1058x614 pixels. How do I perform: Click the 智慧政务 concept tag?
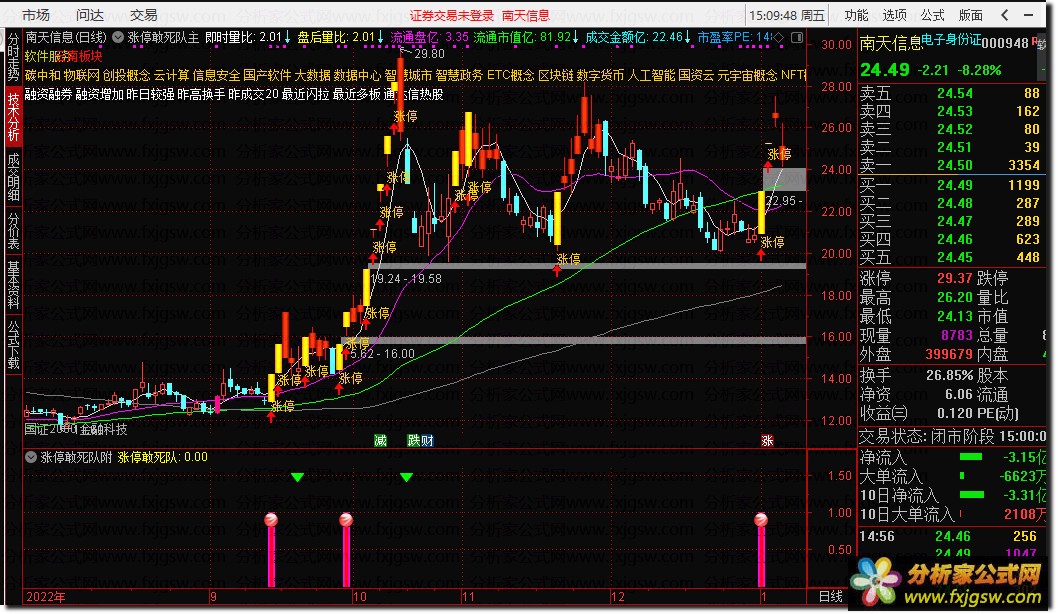(x=460, y=76)
